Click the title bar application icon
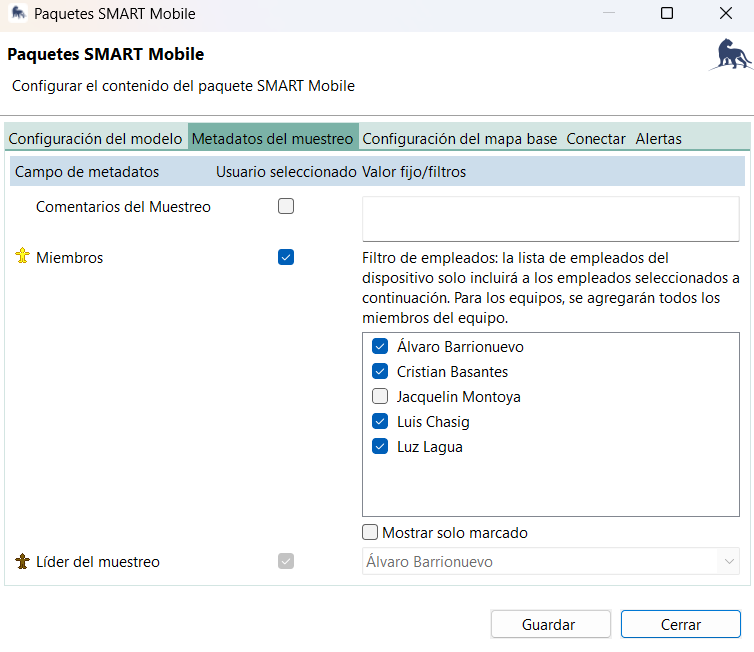This screenshot has height=652, width=754. tap(18, 14)
